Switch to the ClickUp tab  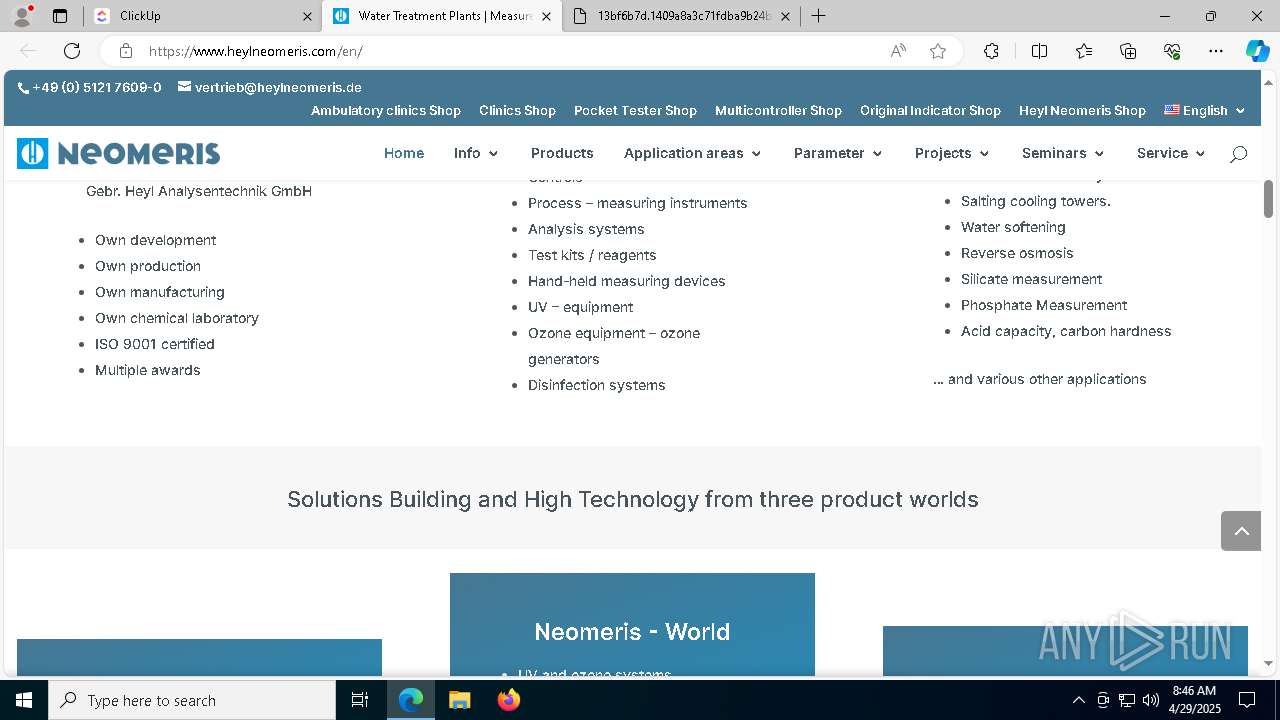pos(203,16)
